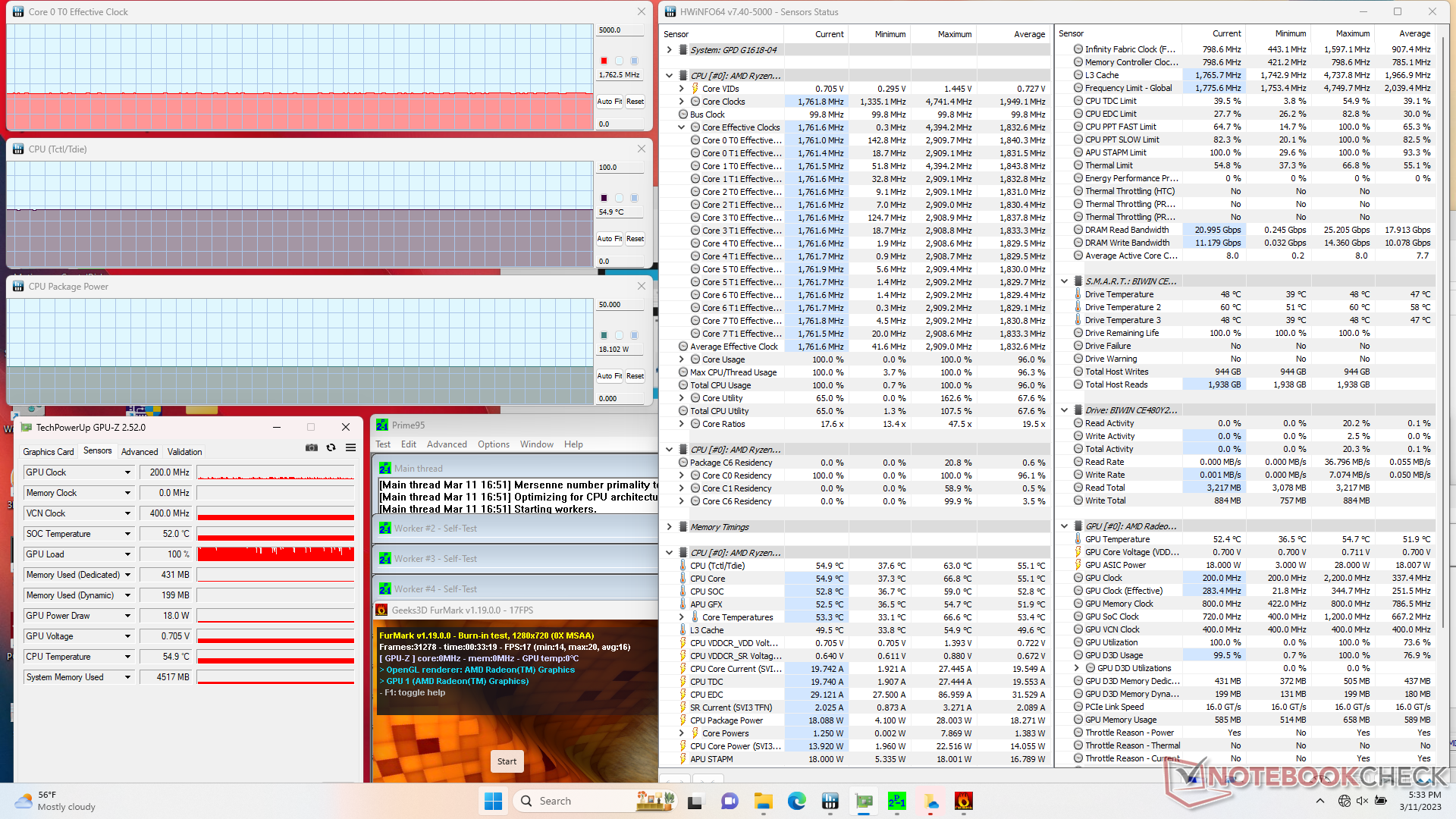
Task: Open File Explorer from the taskbar
Action: coord(763,801)
